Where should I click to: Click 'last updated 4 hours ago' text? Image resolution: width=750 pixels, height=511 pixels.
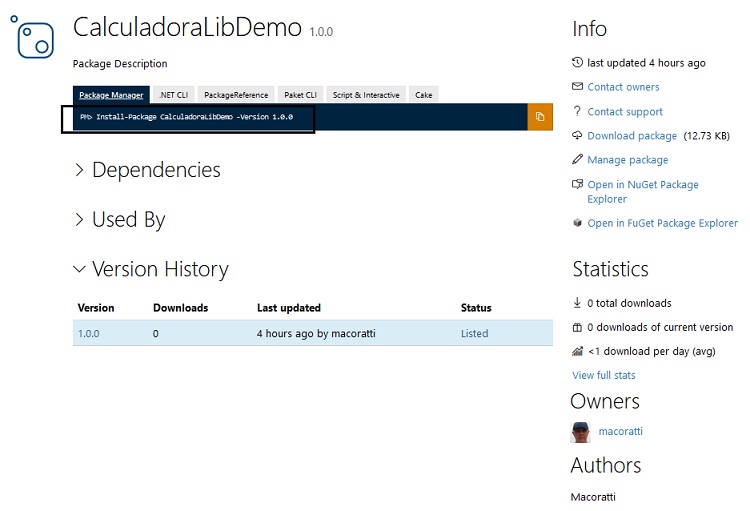click(646, 63)
